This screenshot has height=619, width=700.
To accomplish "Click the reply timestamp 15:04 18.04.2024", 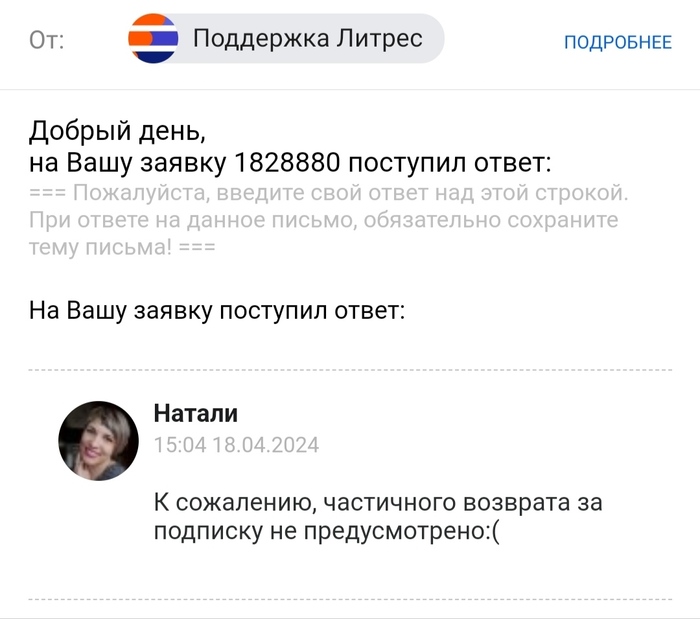I will [236, 445].
